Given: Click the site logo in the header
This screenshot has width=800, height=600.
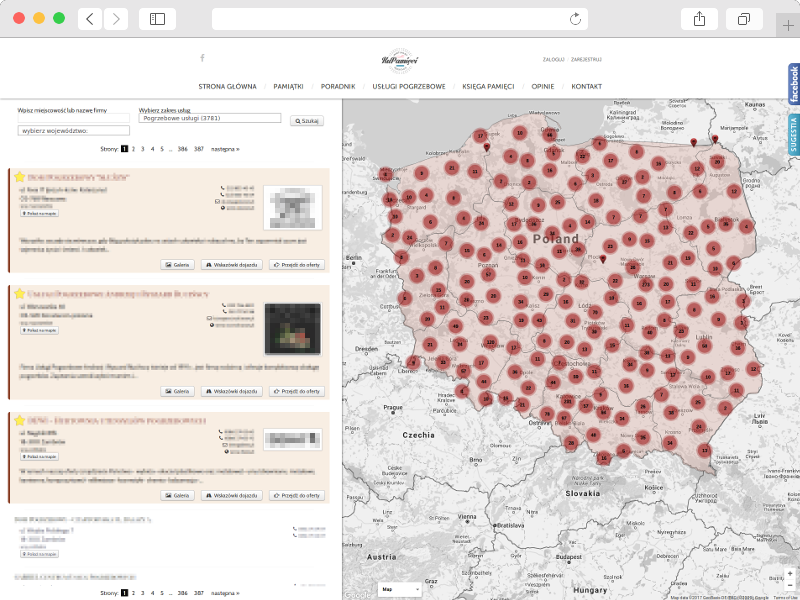Looking at the screenshot, I should coord(400,61).
